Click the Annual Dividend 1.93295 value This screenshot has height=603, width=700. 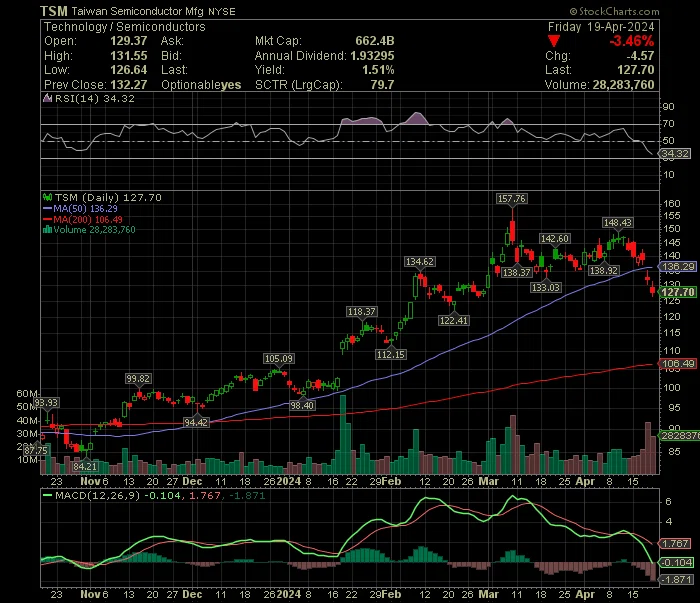[x=372, y=56]
